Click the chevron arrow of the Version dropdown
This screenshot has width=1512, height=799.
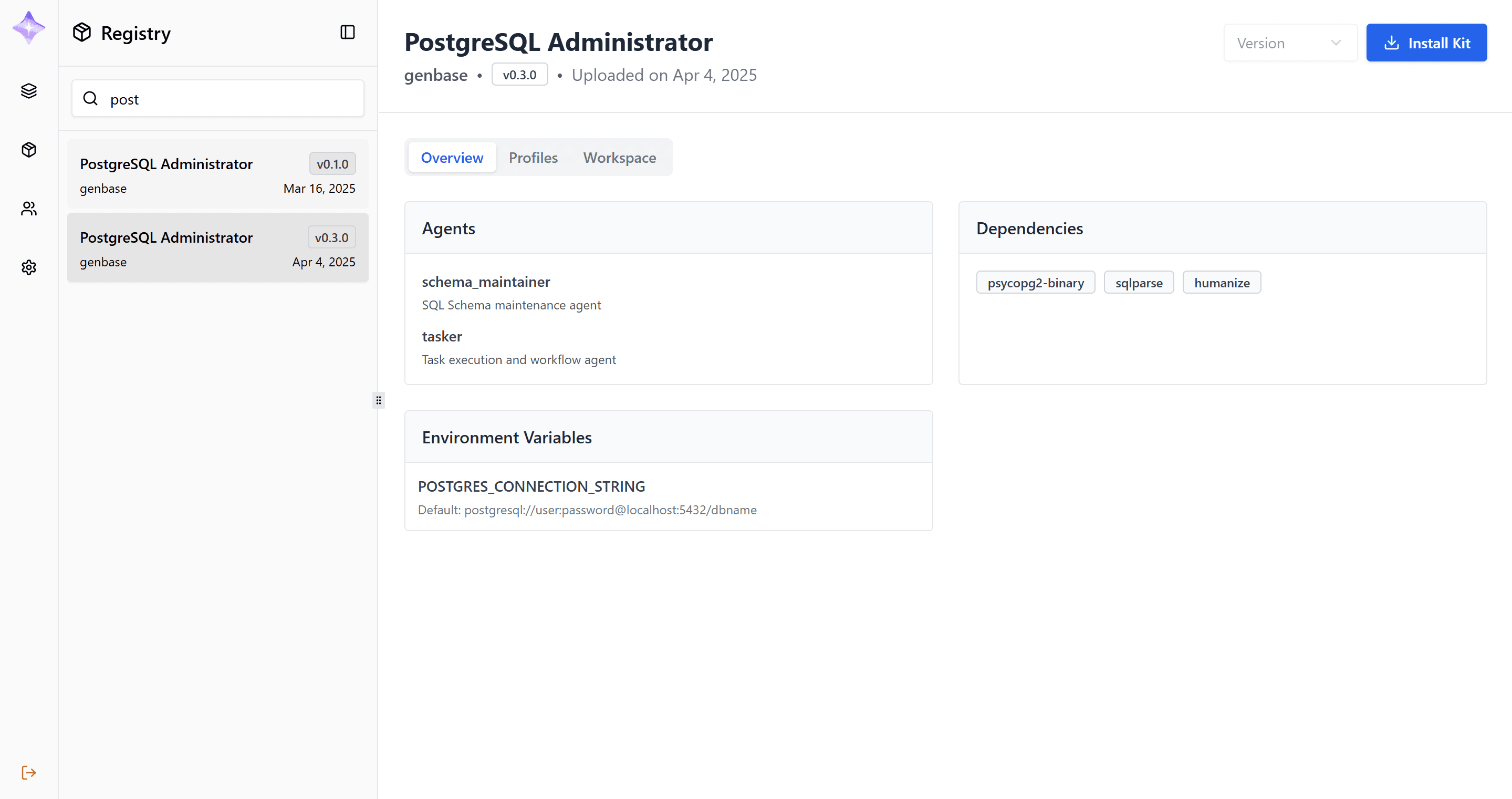coord(1336,43)
